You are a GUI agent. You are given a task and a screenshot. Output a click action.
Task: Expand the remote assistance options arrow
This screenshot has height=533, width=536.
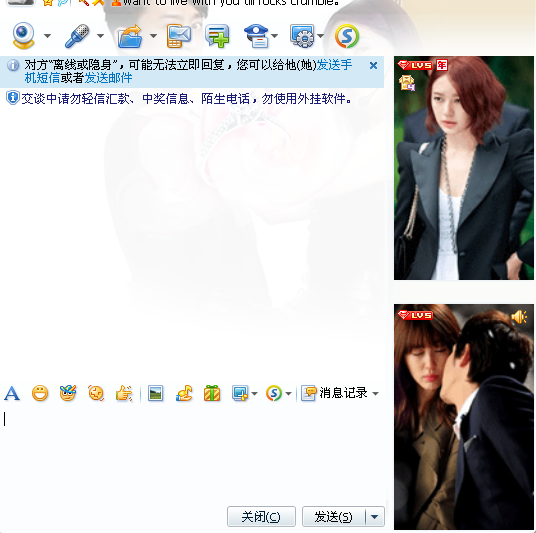tap(320, 36)
